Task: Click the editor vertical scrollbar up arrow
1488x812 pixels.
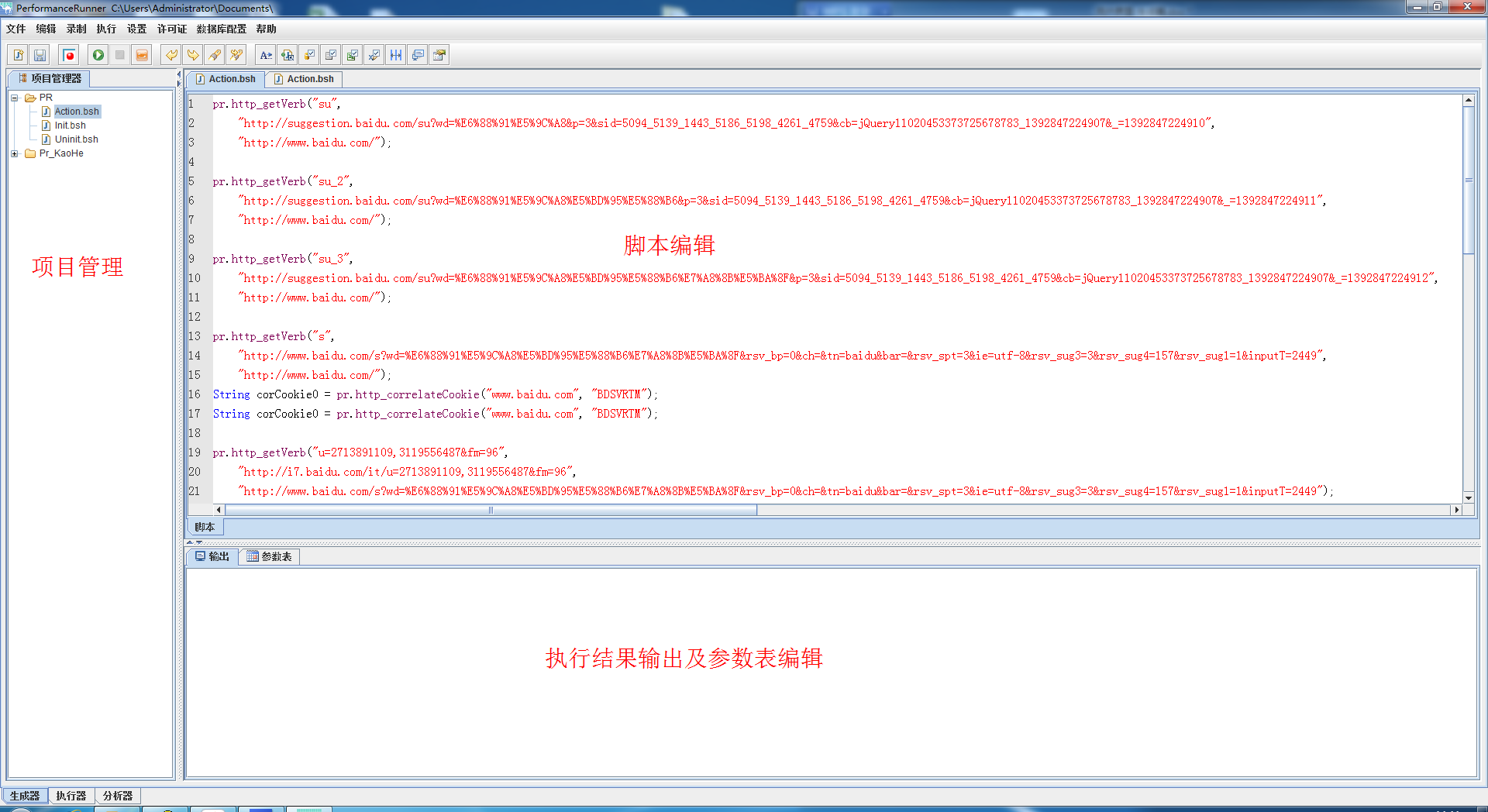Action: point(1468,101)
